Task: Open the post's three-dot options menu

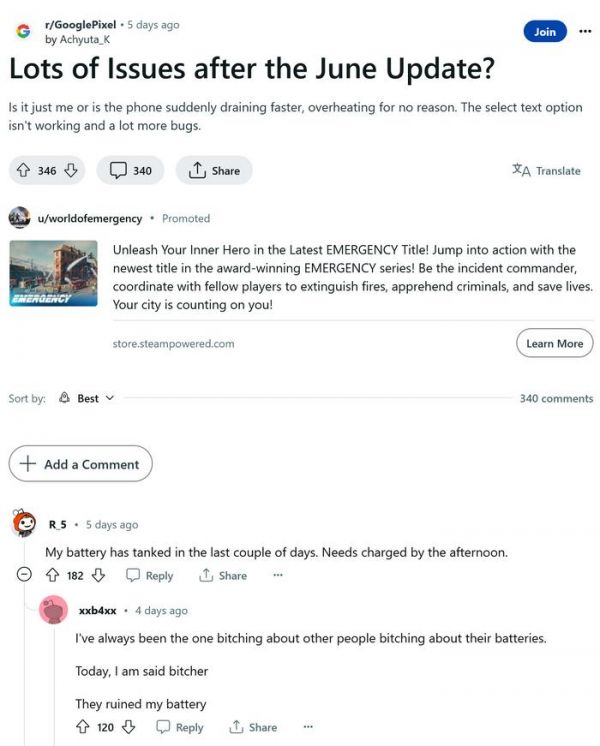Action: [x=585, y=31]
